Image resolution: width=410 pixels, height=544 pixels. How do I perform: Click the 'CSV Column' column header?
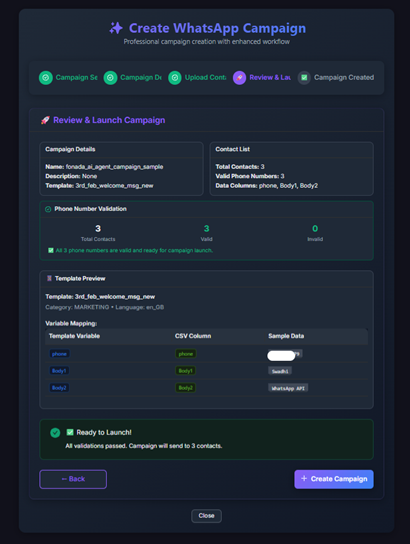(x=193, y=336)
